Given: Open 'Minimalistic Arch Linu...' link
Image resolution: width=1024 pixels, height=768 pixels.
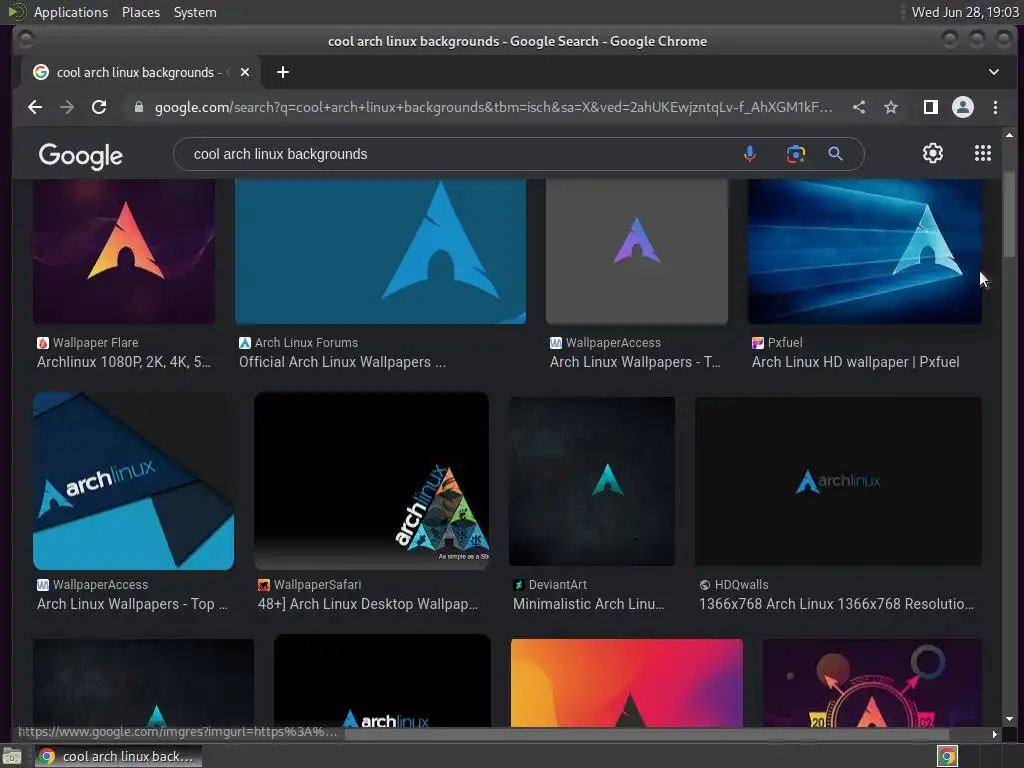Looking at the screenshot, I should coord(588,604).
